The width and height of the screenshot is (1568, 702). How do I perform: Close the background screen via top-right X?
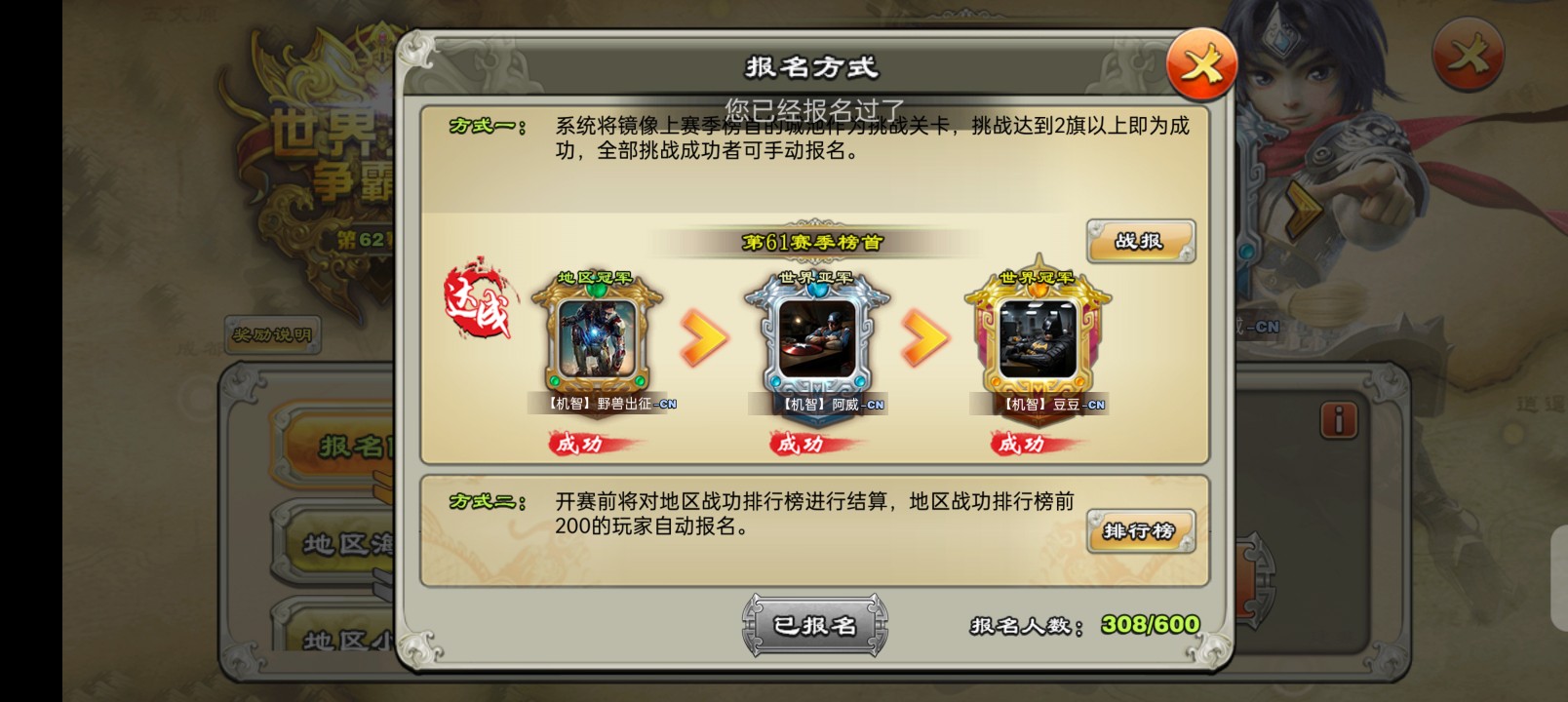pyautogui.click(x=1469, y=54)
